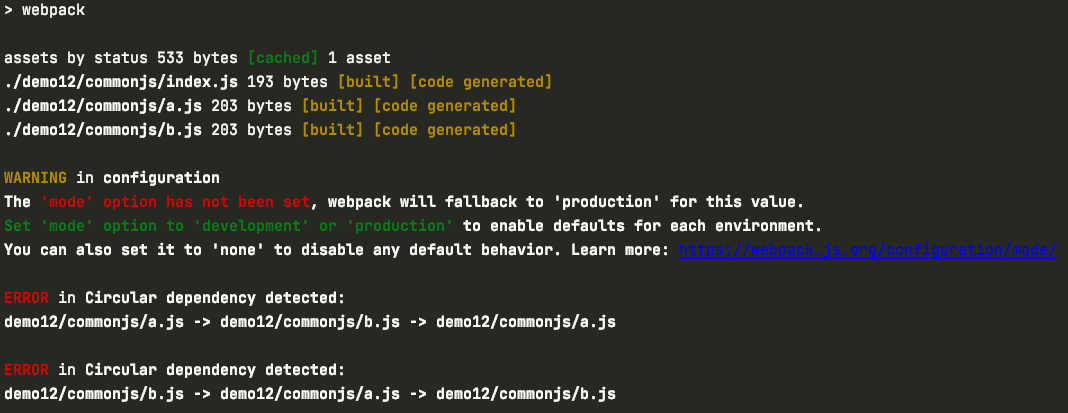This screenshot has height=413, width=1068.
Task: Click the first 'Circular dependency detected:' message
Action: click(x=215, y=298)
